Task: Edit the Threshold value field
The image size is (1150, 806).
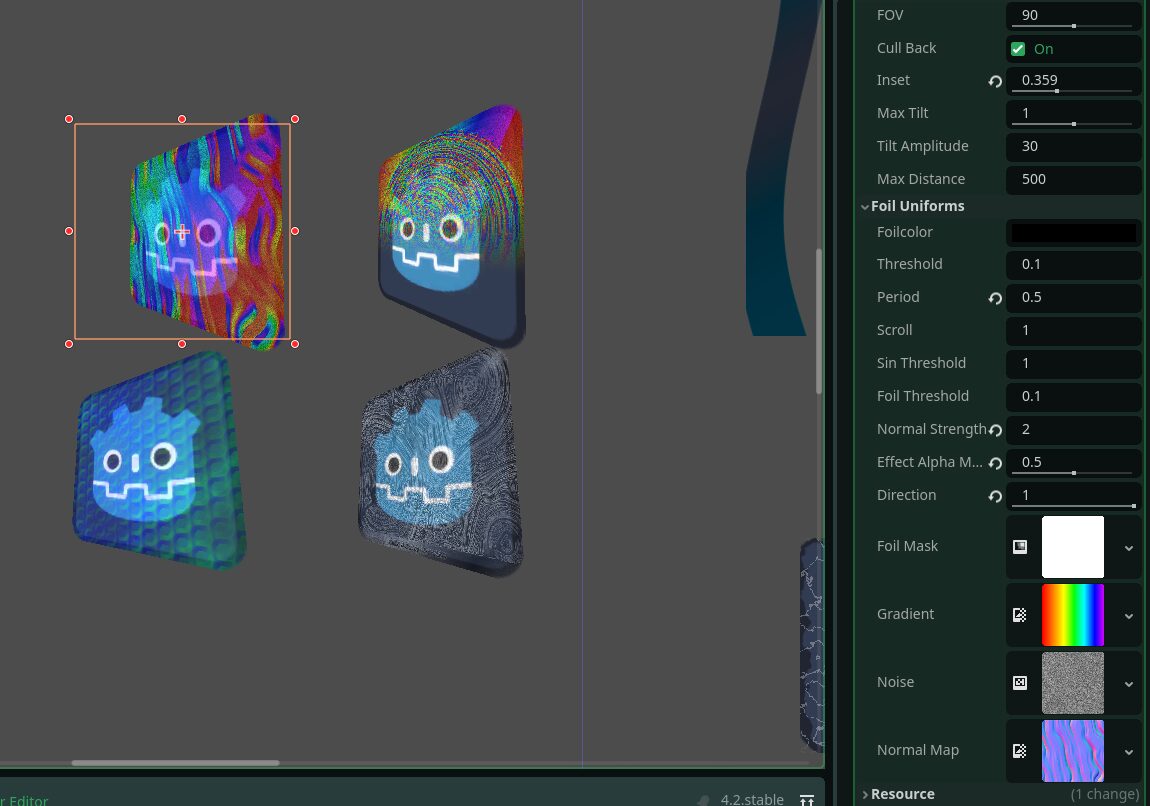Action: pos(1074,264)
